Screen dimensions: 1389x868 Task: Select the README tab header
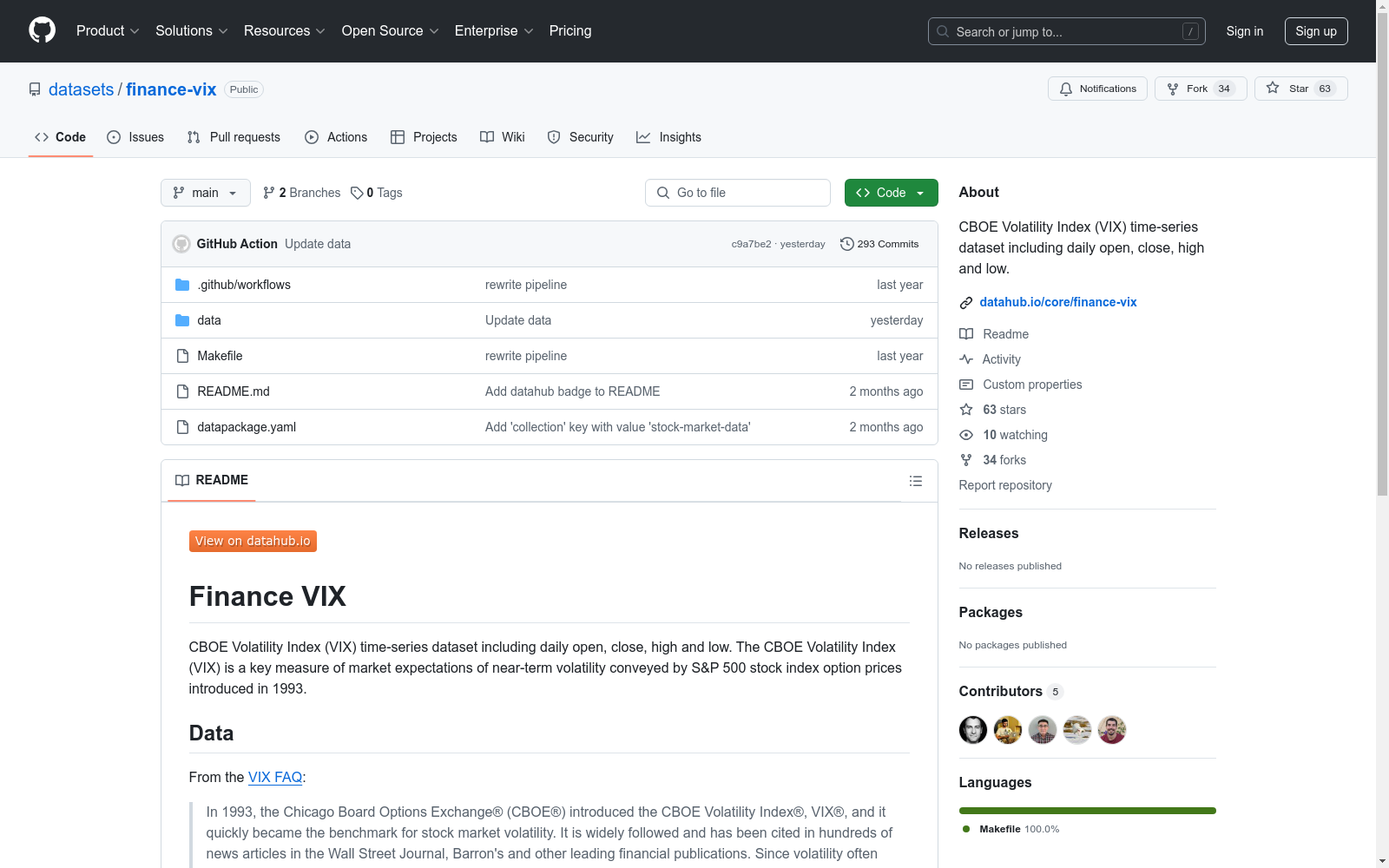pyautogui.click(x=212, y=480)
